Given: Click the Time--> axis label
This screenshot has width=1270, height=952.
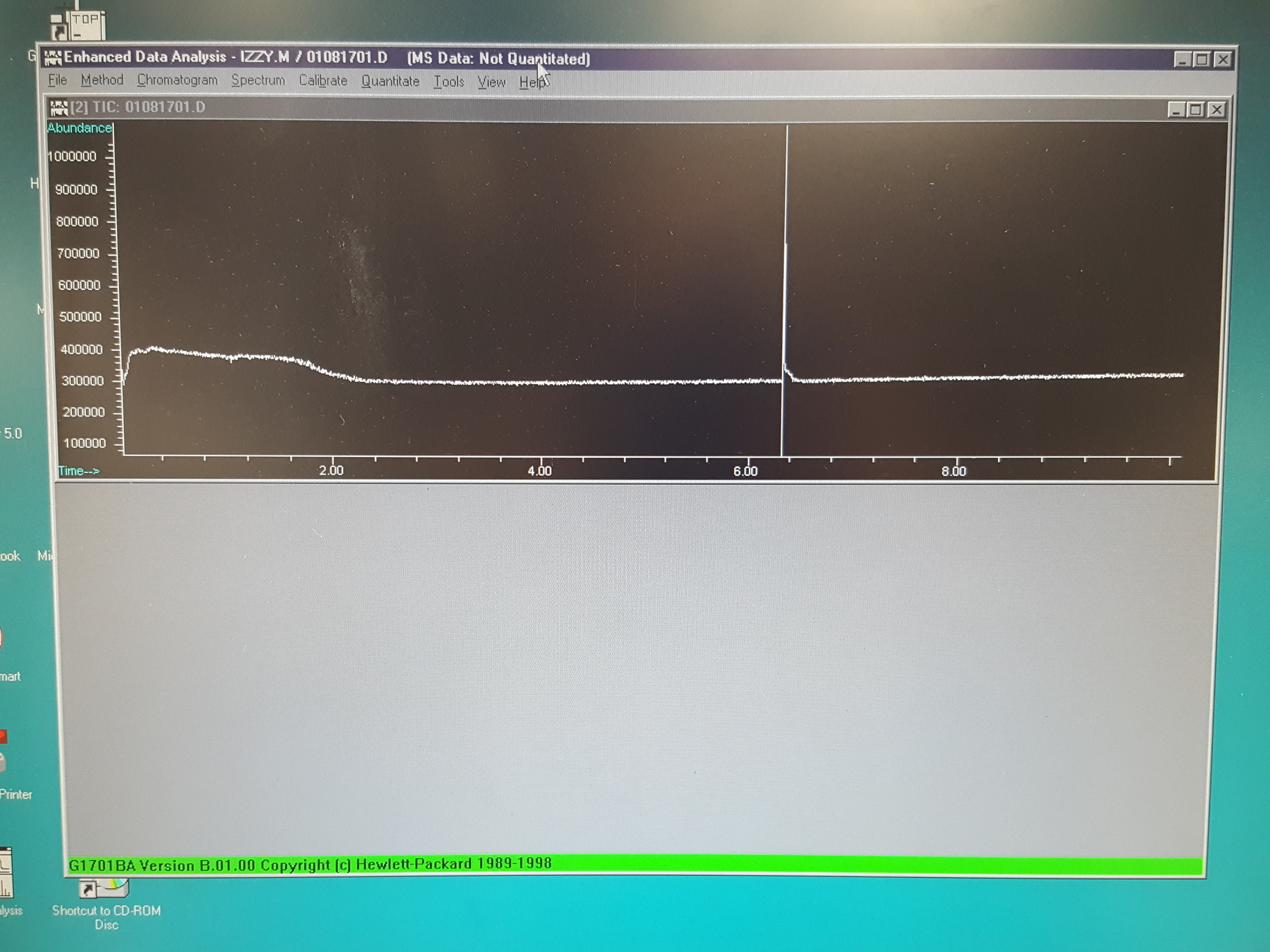Looking at the screenshot, I should 79,471.
